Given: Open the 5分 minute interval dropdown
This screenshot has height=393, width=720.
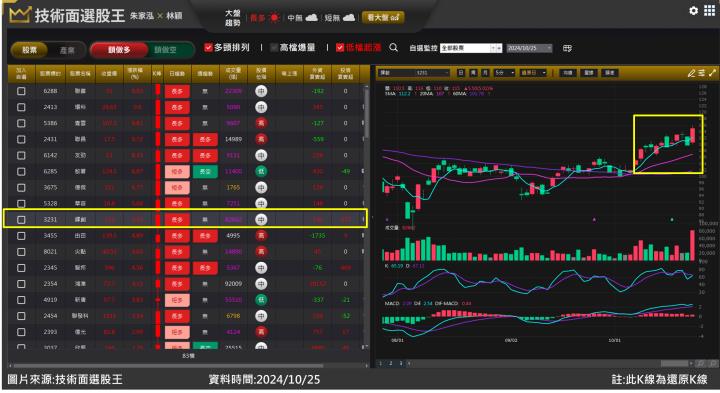Looking at the screenshot, I should click(x=504, y=73).
